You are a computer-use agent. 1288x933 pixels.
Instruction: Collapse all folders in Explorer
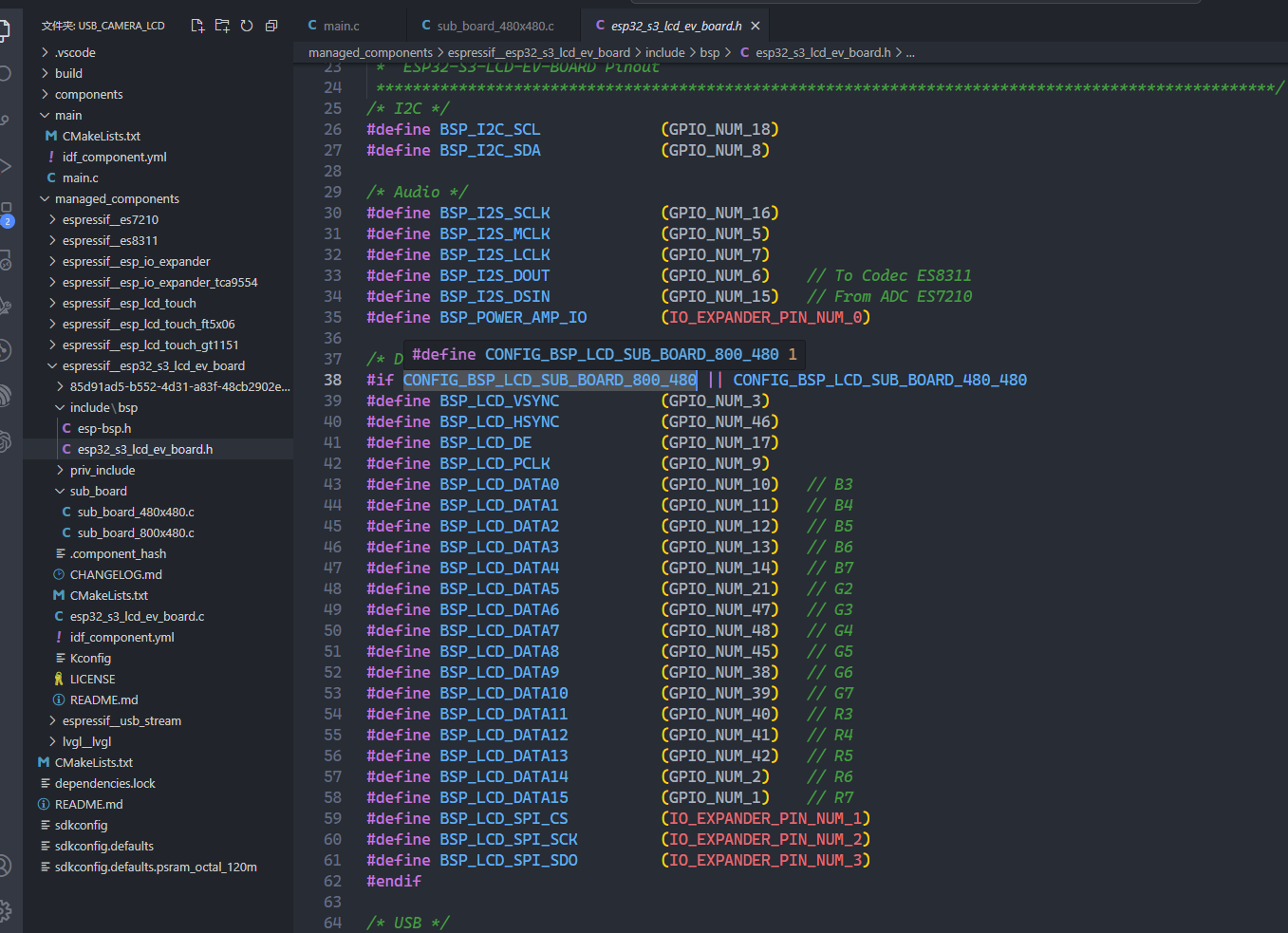click(271, 26)
